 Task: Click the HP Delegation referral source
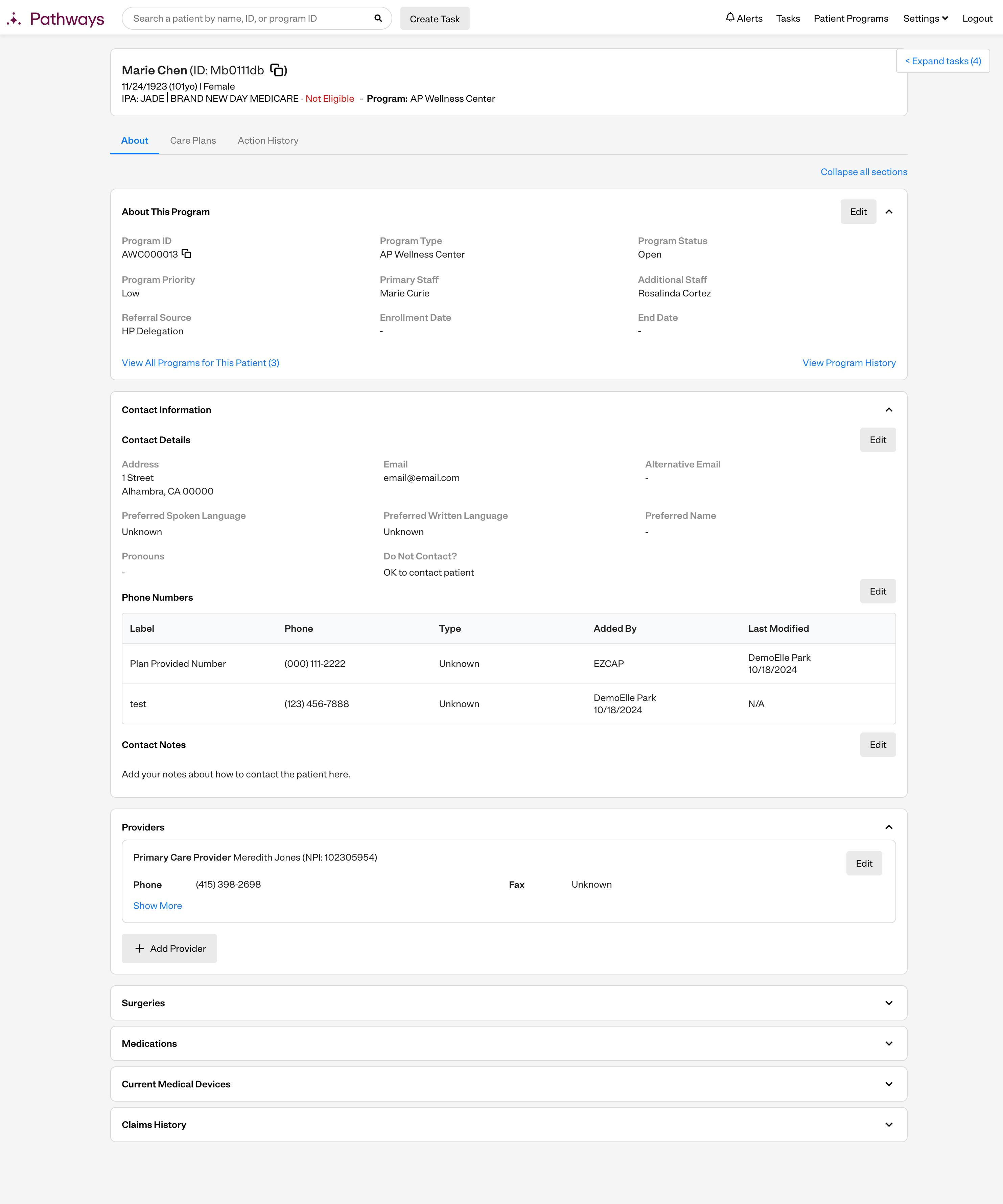coord(153,331)
